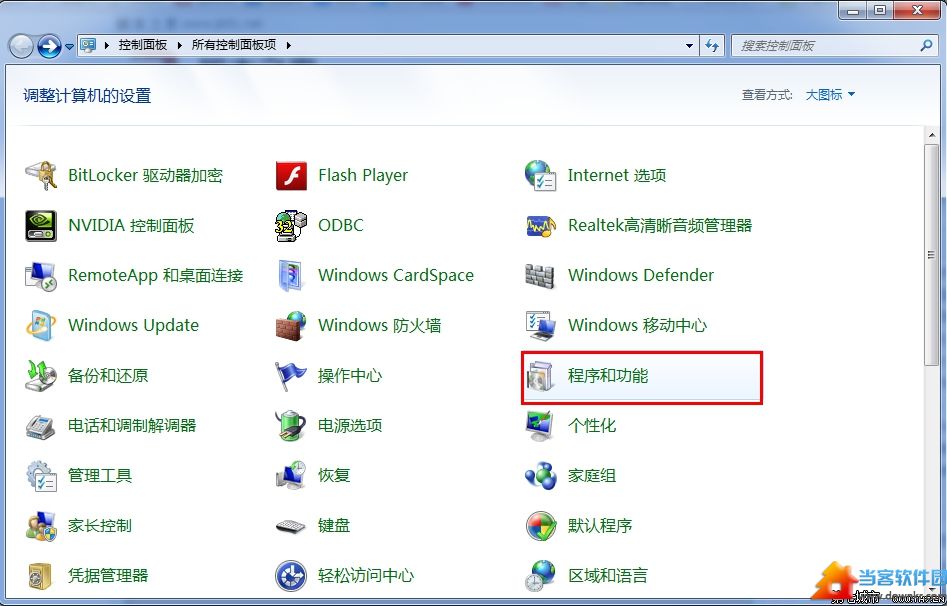Open Windows Defender wall icon
This screenshot has width=947, height=606.
[x=540, y=276]
